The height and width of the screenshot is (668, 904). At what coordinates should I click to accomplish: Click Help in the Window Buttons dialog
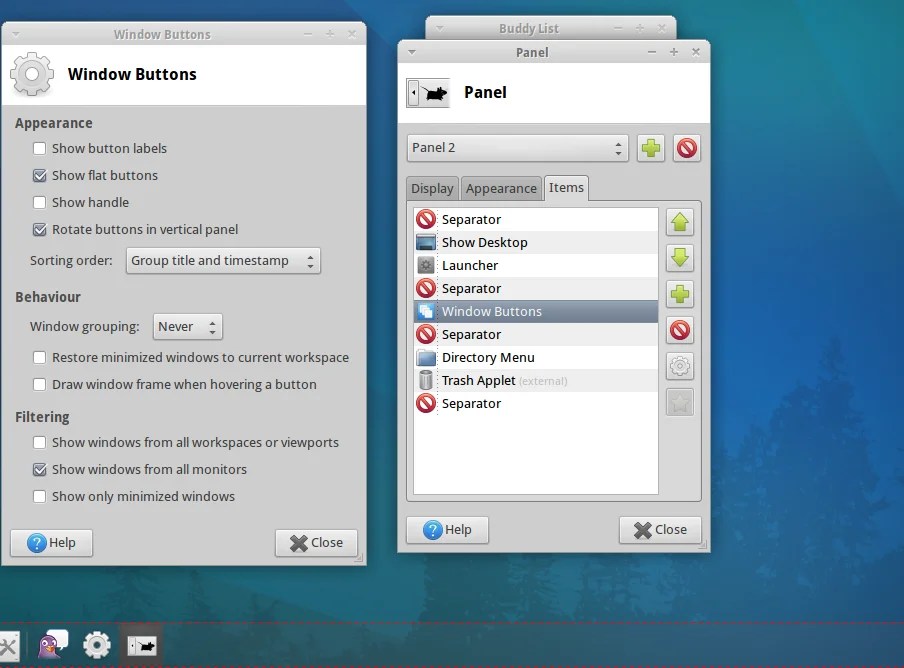click(51, 543)
